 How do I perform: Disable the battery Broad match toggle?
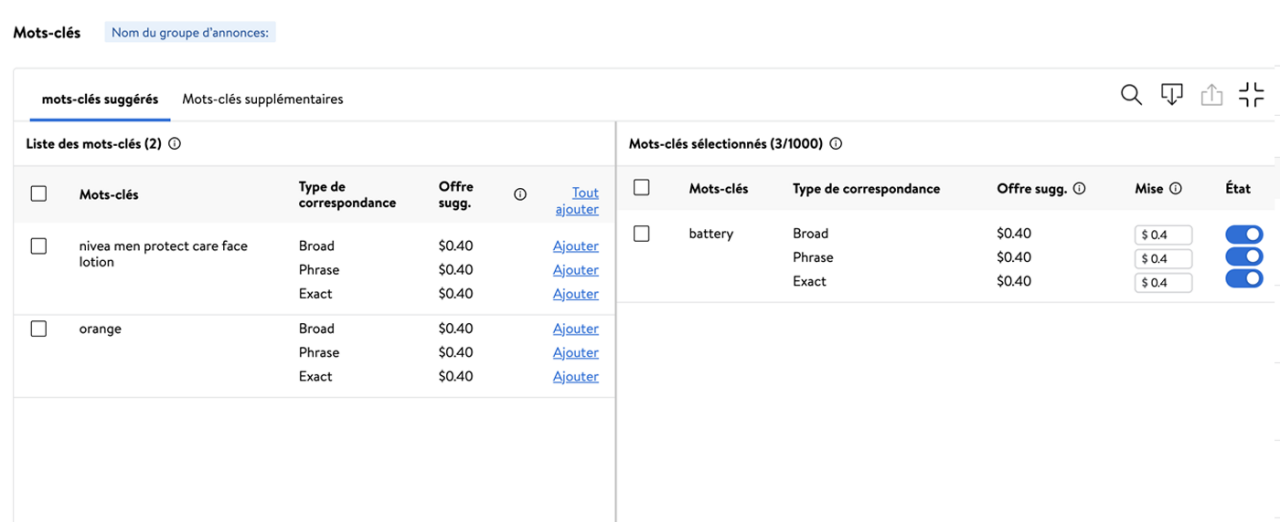click(1244, 235)
